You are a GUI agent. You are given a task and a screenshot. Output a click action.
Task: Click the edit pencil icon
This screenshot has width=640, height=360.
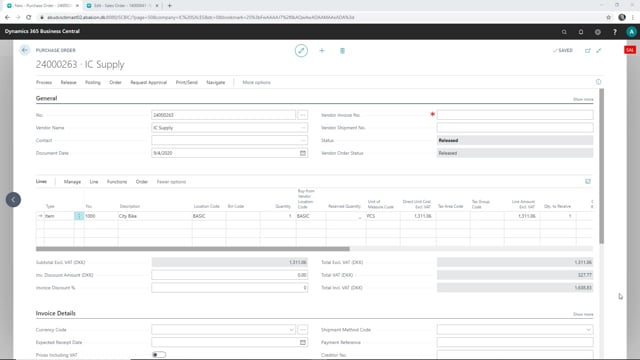click(x=301, y=51)
